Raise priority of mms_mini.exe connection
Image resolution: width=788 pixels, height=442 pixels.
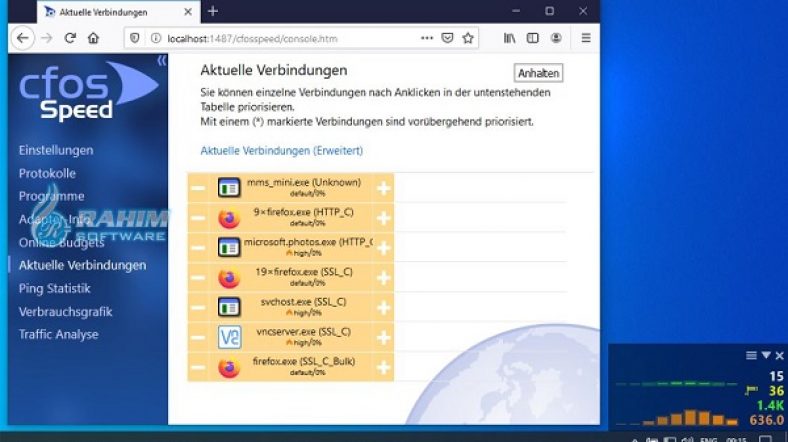point(383,188)
